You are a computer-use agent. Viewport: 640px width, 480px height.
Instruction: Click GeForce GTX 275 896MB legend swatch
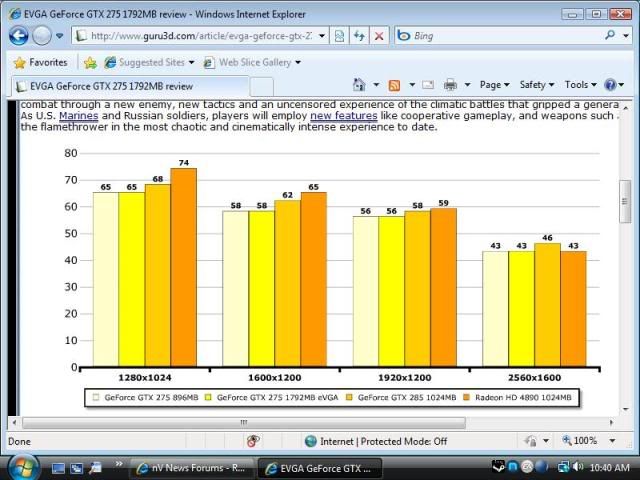pyautogui.click(x=96, y=398)
